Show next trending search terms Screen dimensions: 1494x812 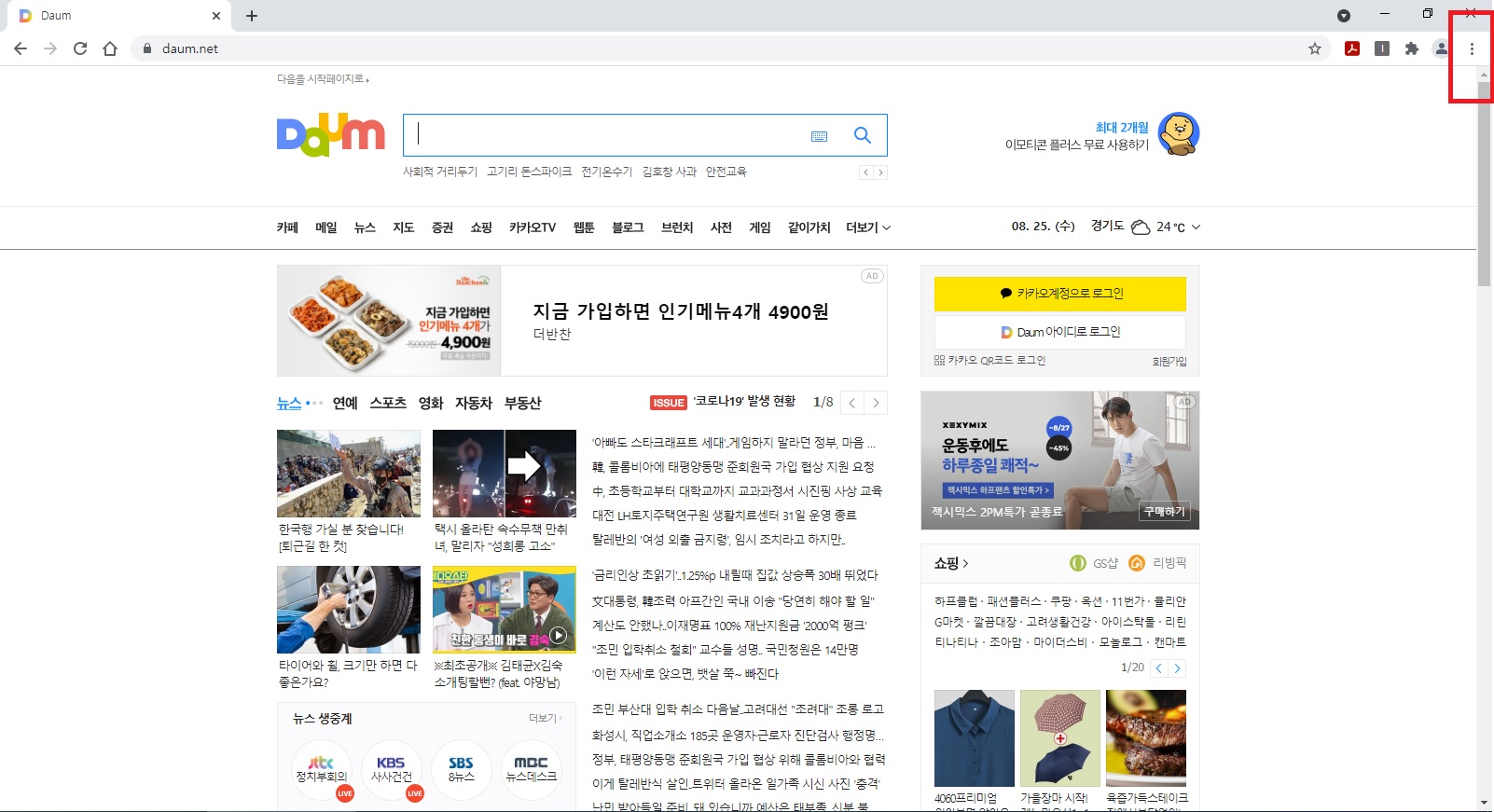click(x=880, y=172)
